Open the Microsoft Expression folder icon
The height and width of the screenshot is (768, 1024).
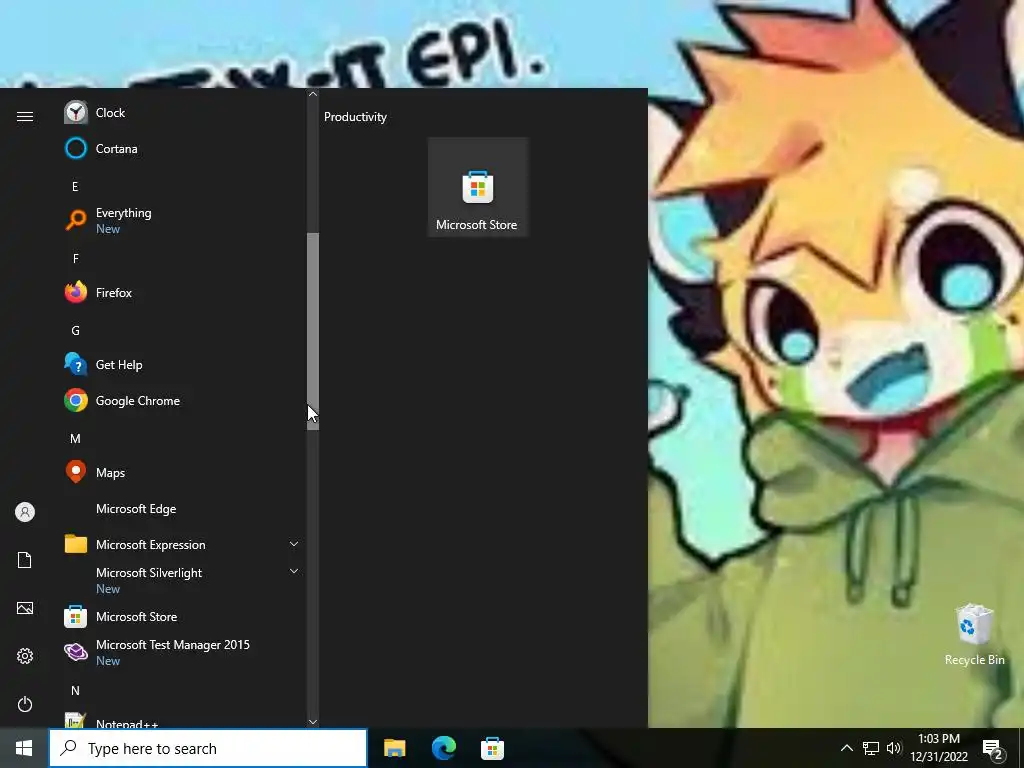coord(76,543)
